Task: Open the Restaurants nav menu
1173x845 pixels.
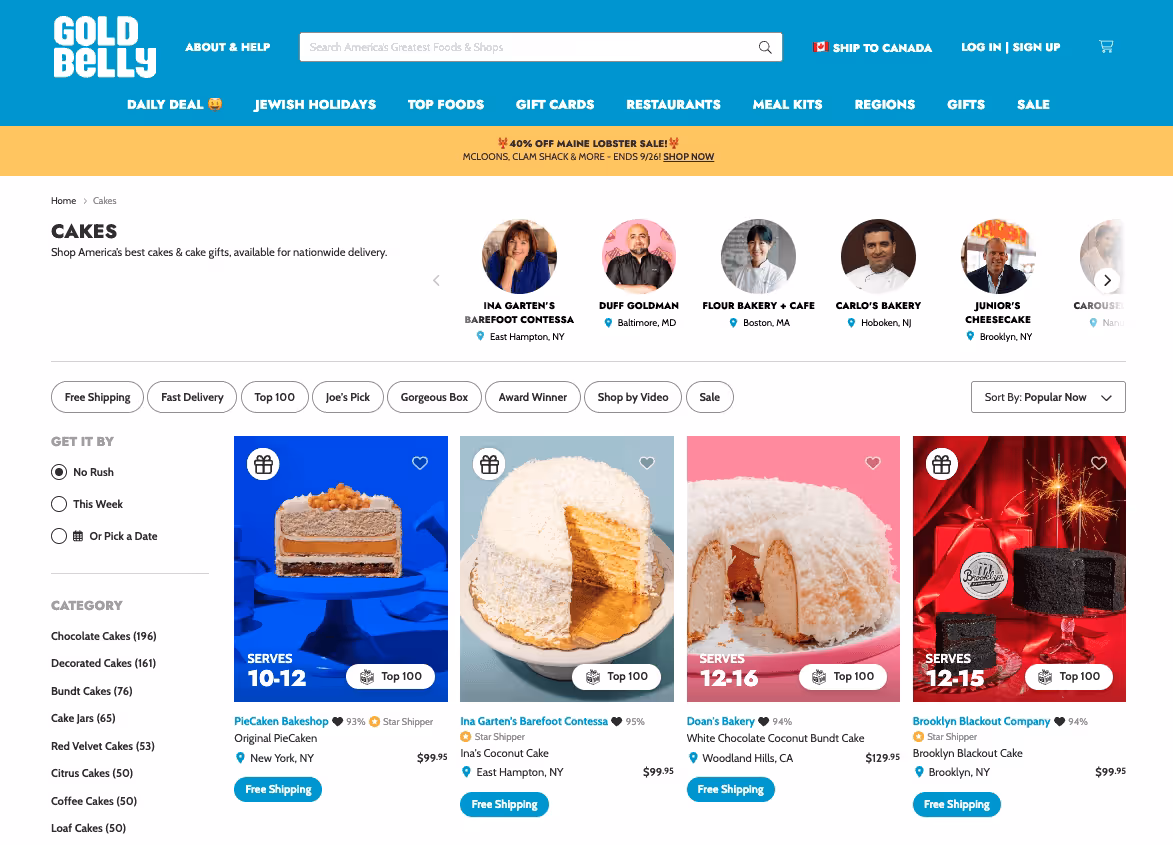Action: [673, 105]
